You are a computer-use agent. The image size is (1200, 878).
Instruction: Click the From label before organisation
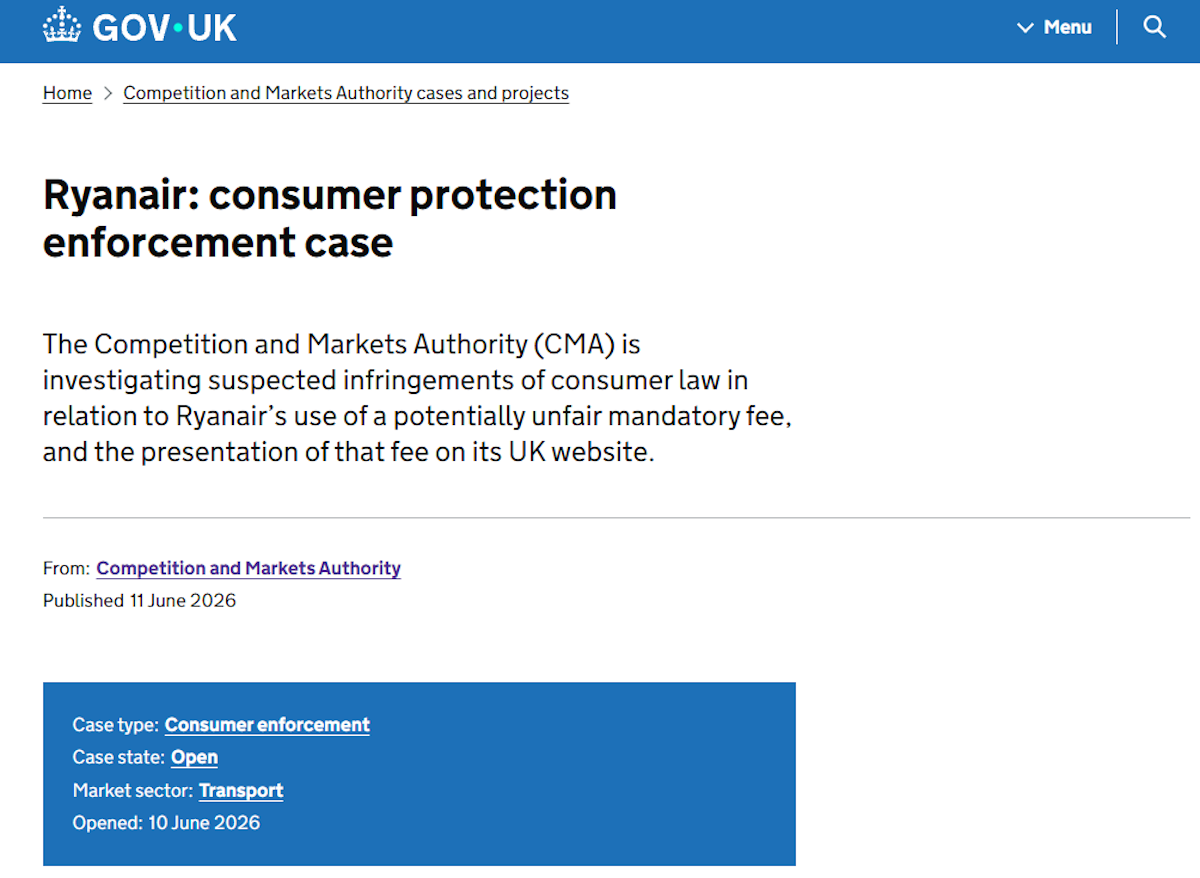tap(66, 568)
